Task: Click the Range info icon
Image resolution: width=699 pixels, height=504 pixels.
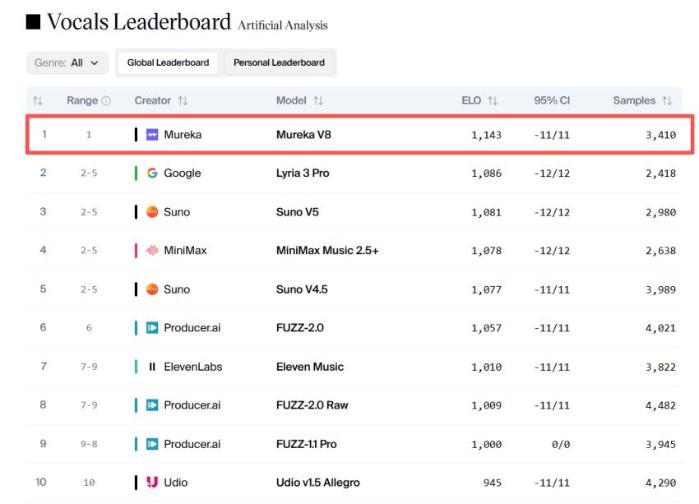Action: [x=106, y=101]
